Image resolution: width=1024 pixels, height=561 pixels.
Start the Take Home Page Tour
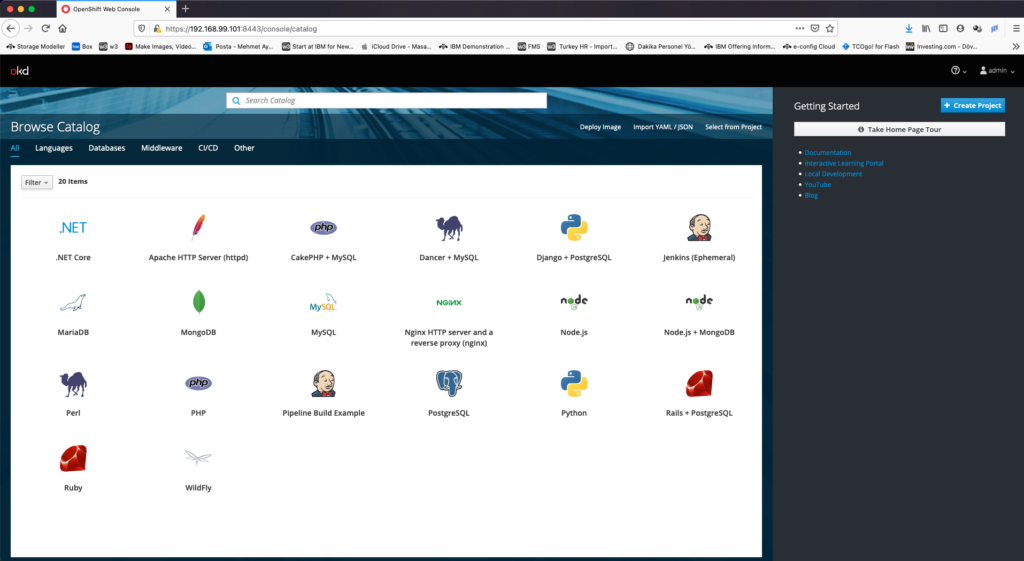899,129
